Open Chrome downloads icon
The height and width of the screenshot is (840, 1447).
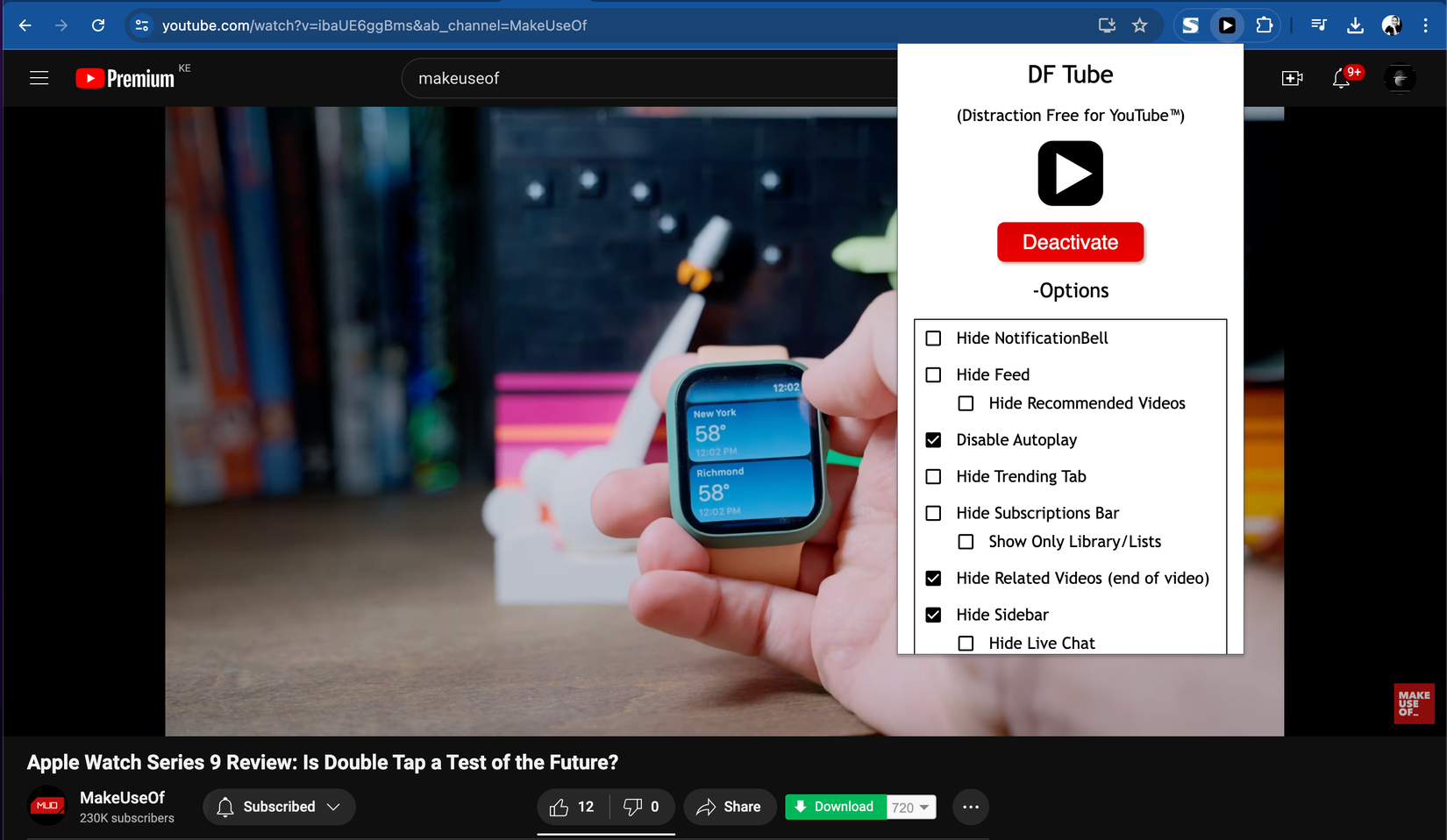coord(1355,25)
